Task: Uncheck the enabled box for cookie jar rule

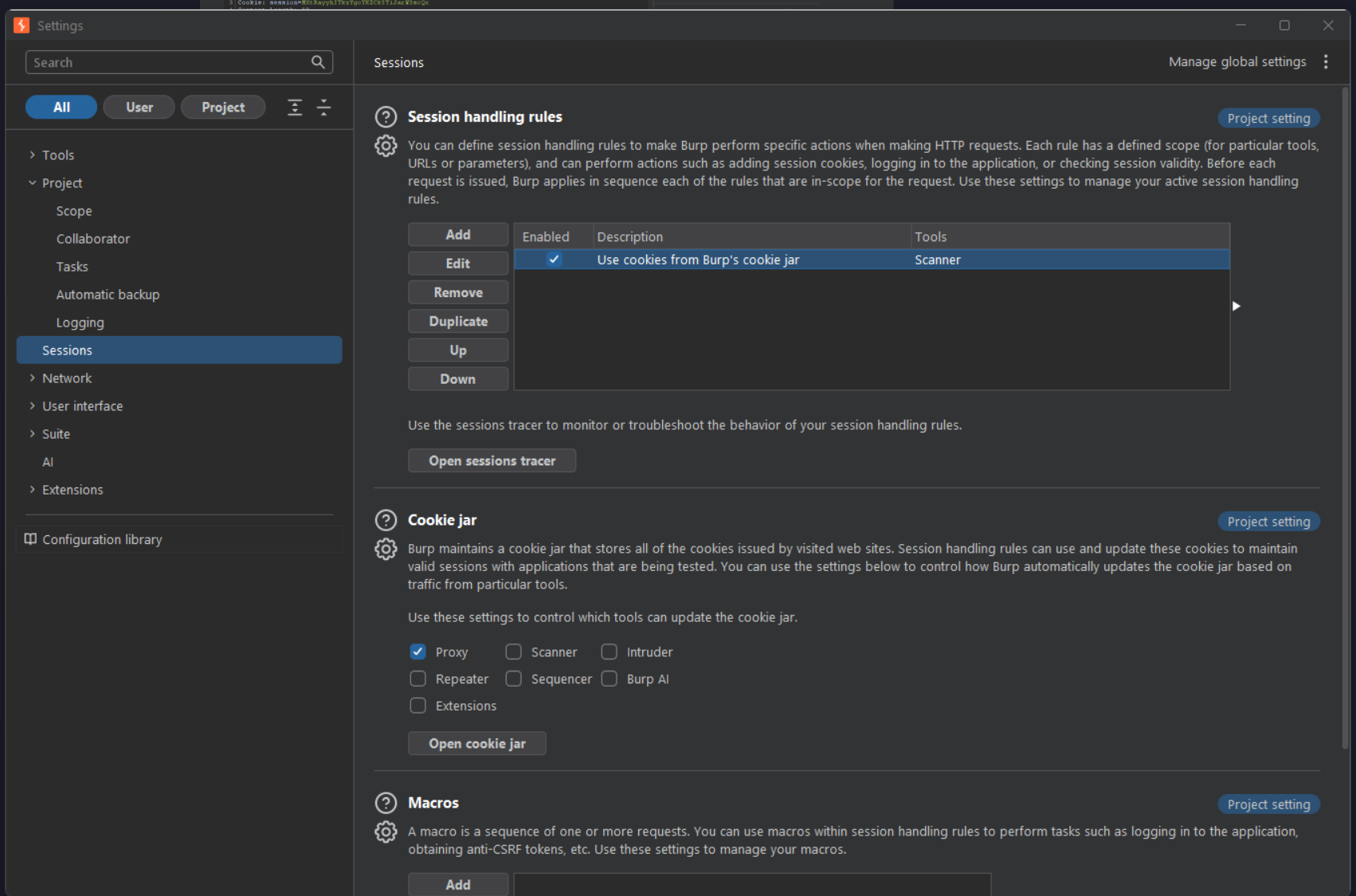Action: 554,260
